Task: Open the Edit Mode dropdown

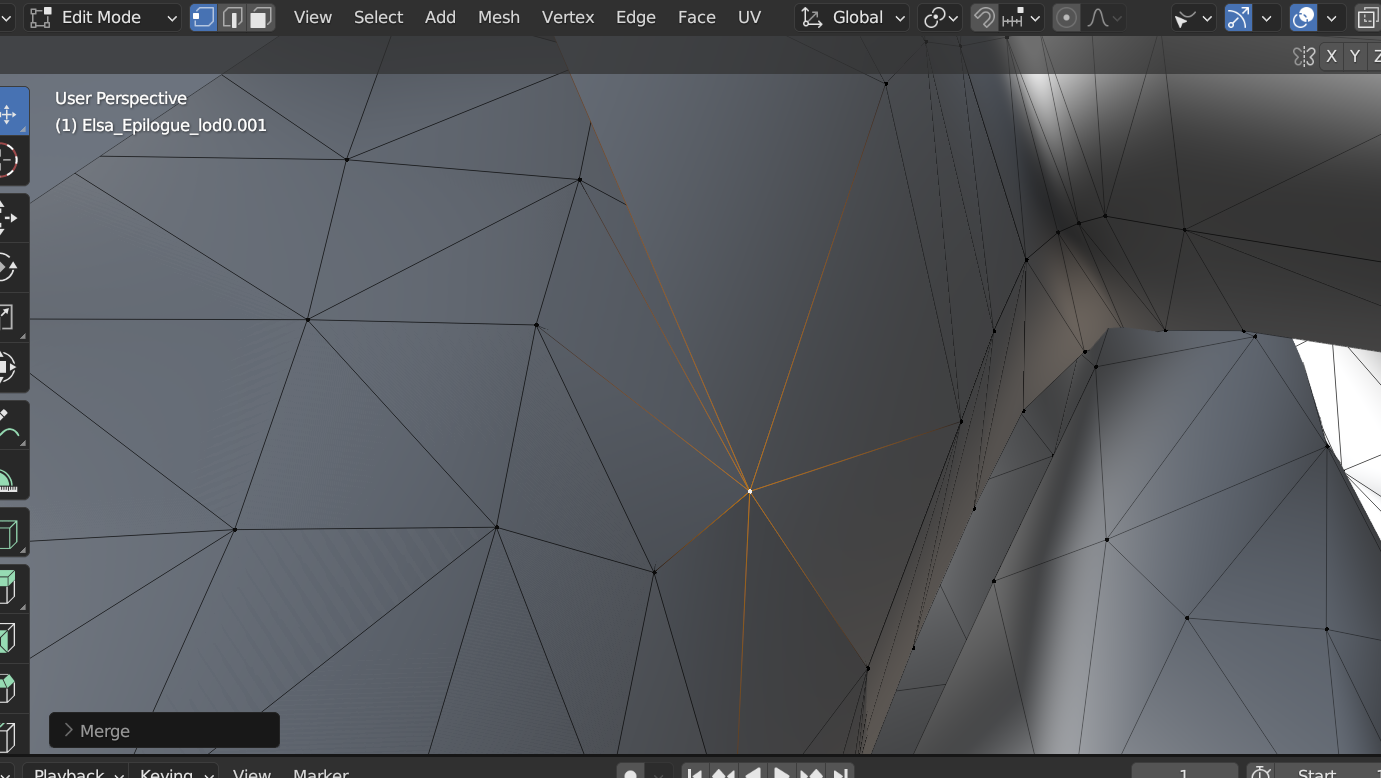Action: [x=104, y=17]
